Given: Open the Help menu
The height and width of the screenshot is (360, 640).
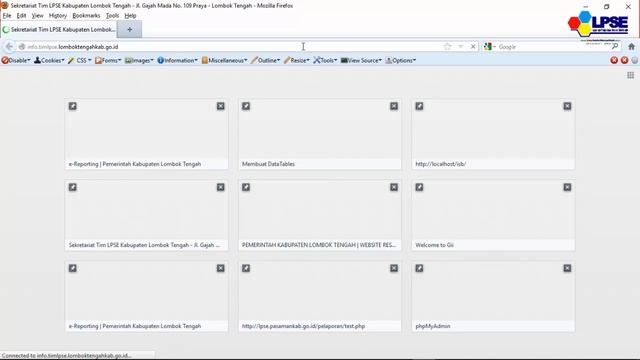Looking at the screenshot, I should (130, 16).
